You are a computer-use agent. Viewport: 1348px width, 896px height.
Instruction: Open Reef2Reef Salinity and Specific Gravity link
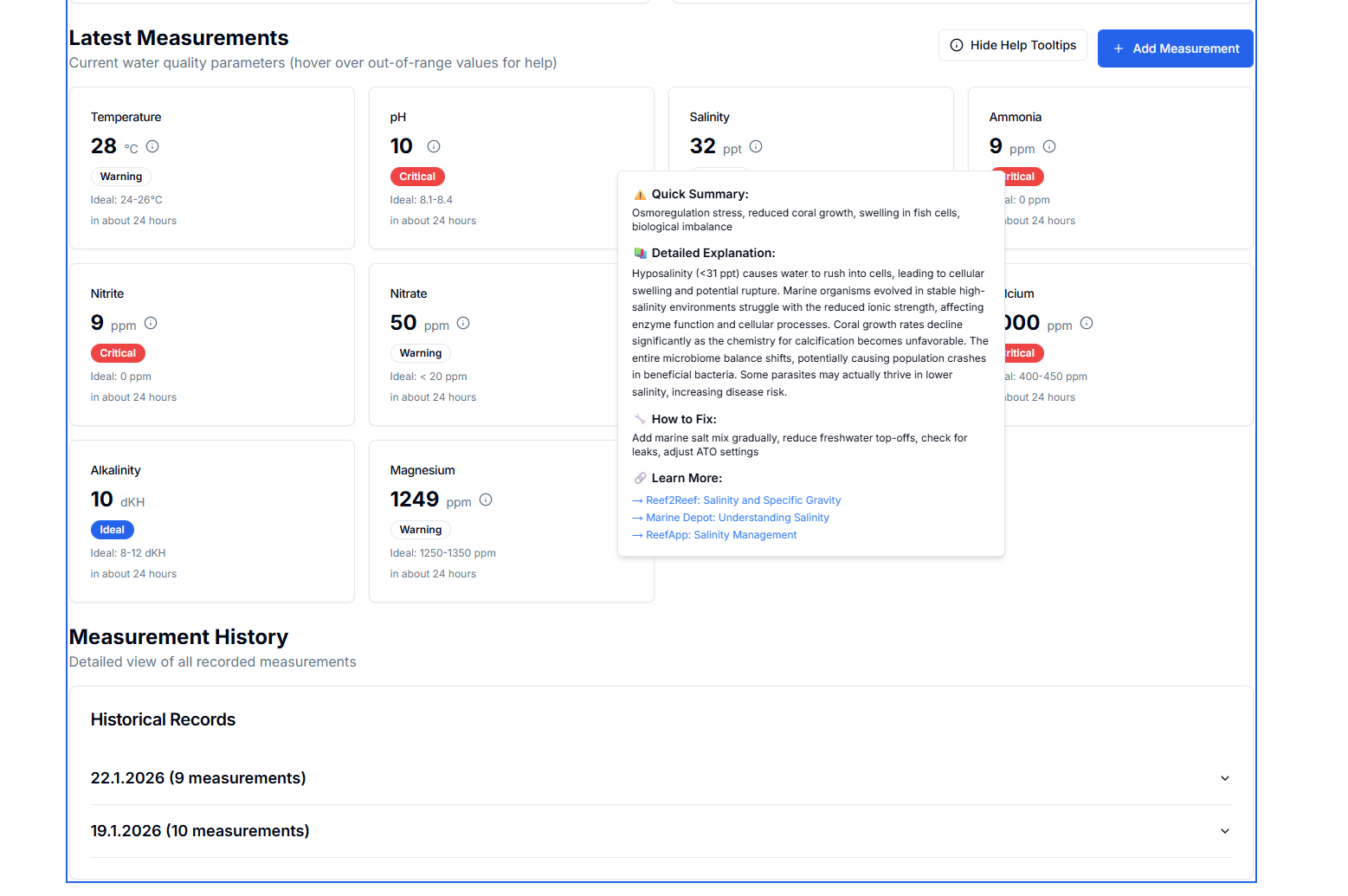[x=743, y=500]
